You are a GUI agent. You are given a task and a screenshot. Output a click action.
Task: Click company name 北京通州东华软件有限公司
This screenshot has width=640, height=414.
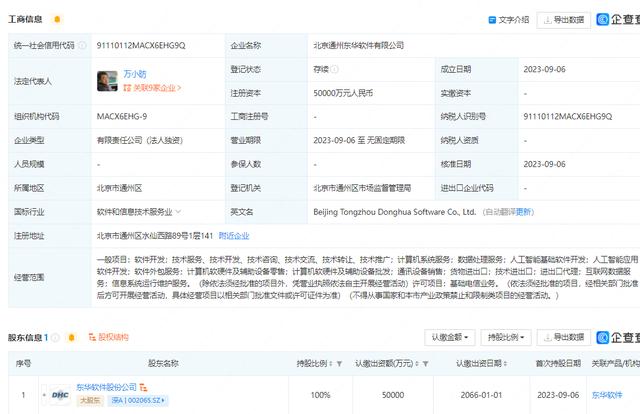coord(358,45)
